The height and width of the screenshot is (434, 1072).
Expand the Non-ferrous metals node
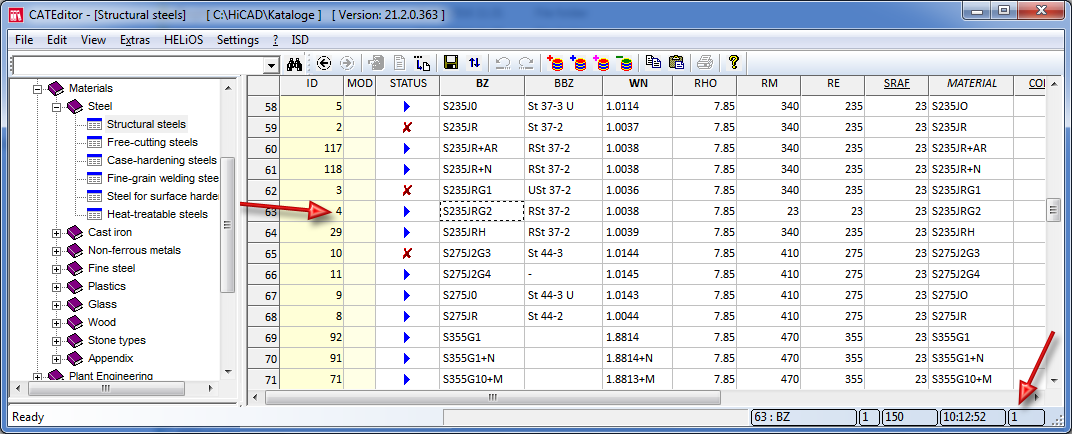(57, 251)
